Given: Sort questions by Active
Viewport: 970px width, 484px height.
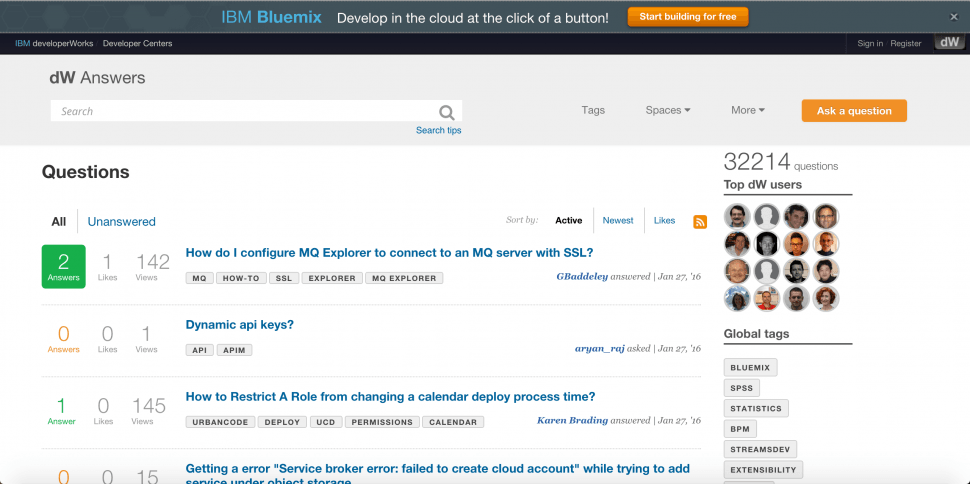Looking at the screenshot, I should pyautogui.click(x=569, y=220).
